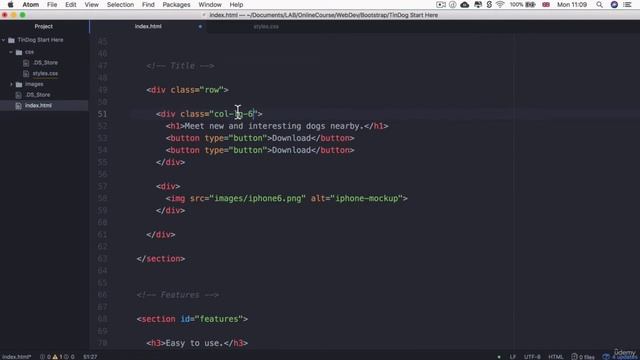640x360 pixels.
Task: Open Spotlight search icon
Action: [599, 4]
